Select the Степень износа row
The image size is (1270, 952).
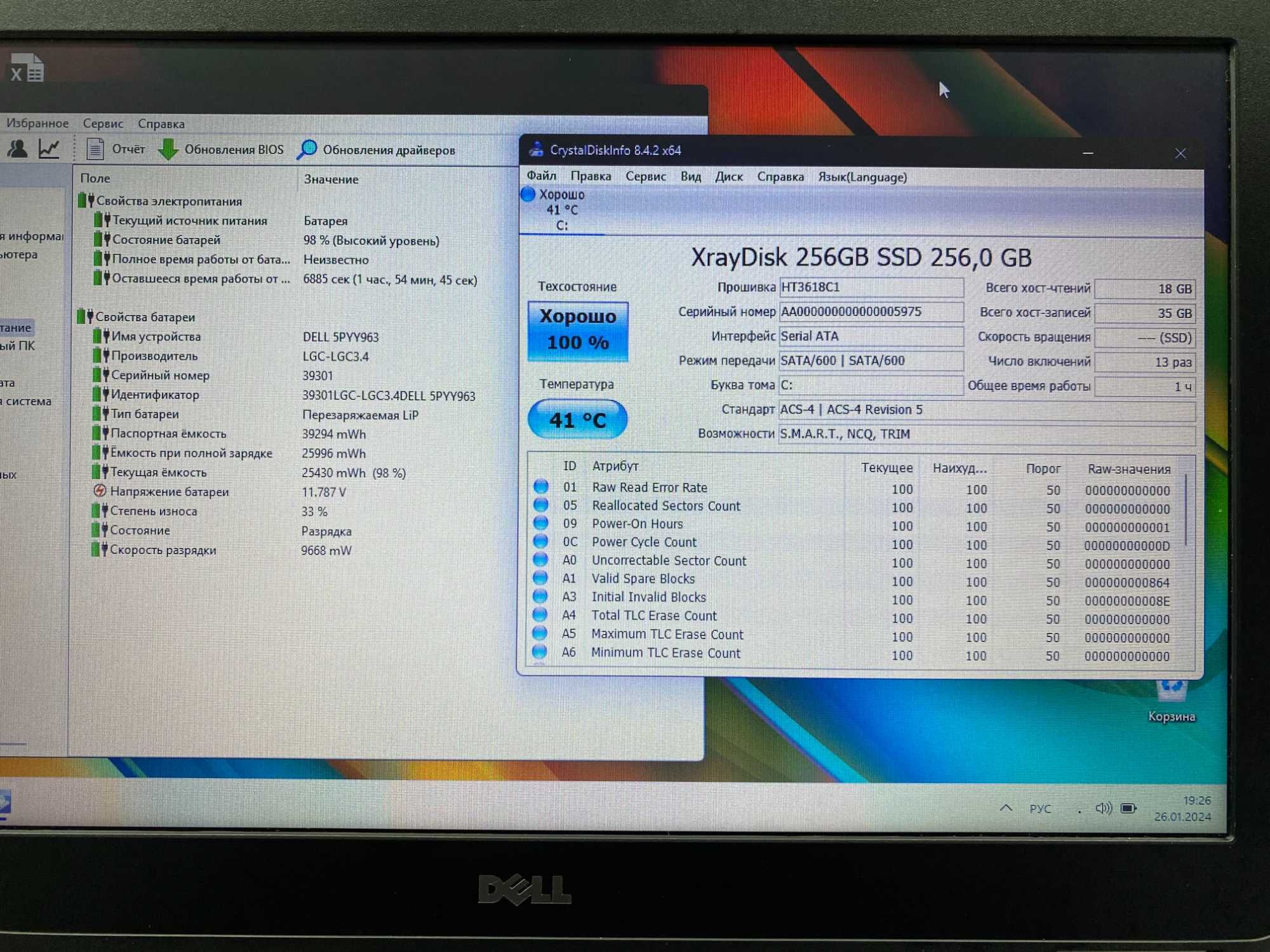(210, 511)
